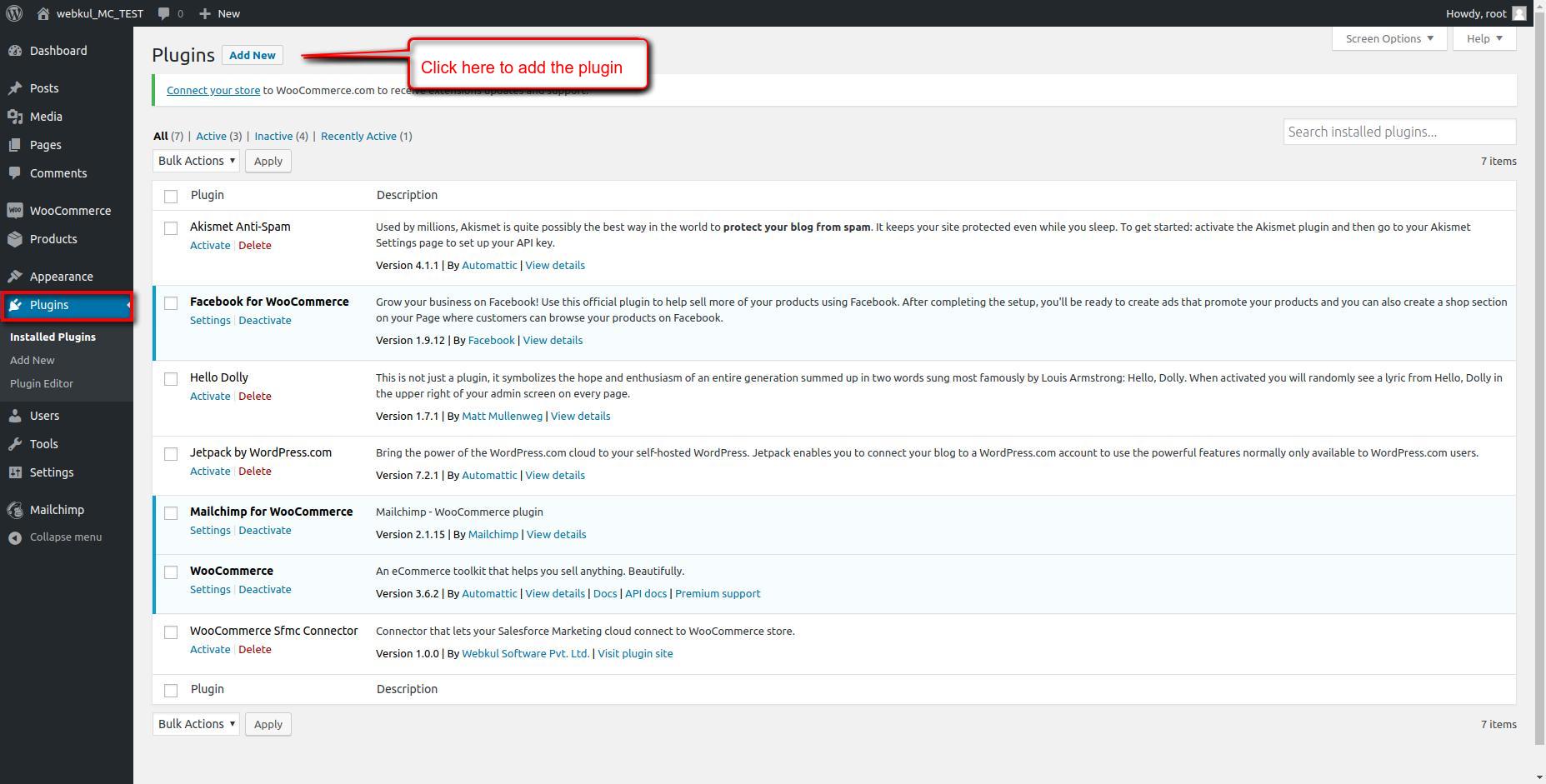Filter plugins by Inactive
This screenshot has height=784, width=1546.
coord(273,136)
